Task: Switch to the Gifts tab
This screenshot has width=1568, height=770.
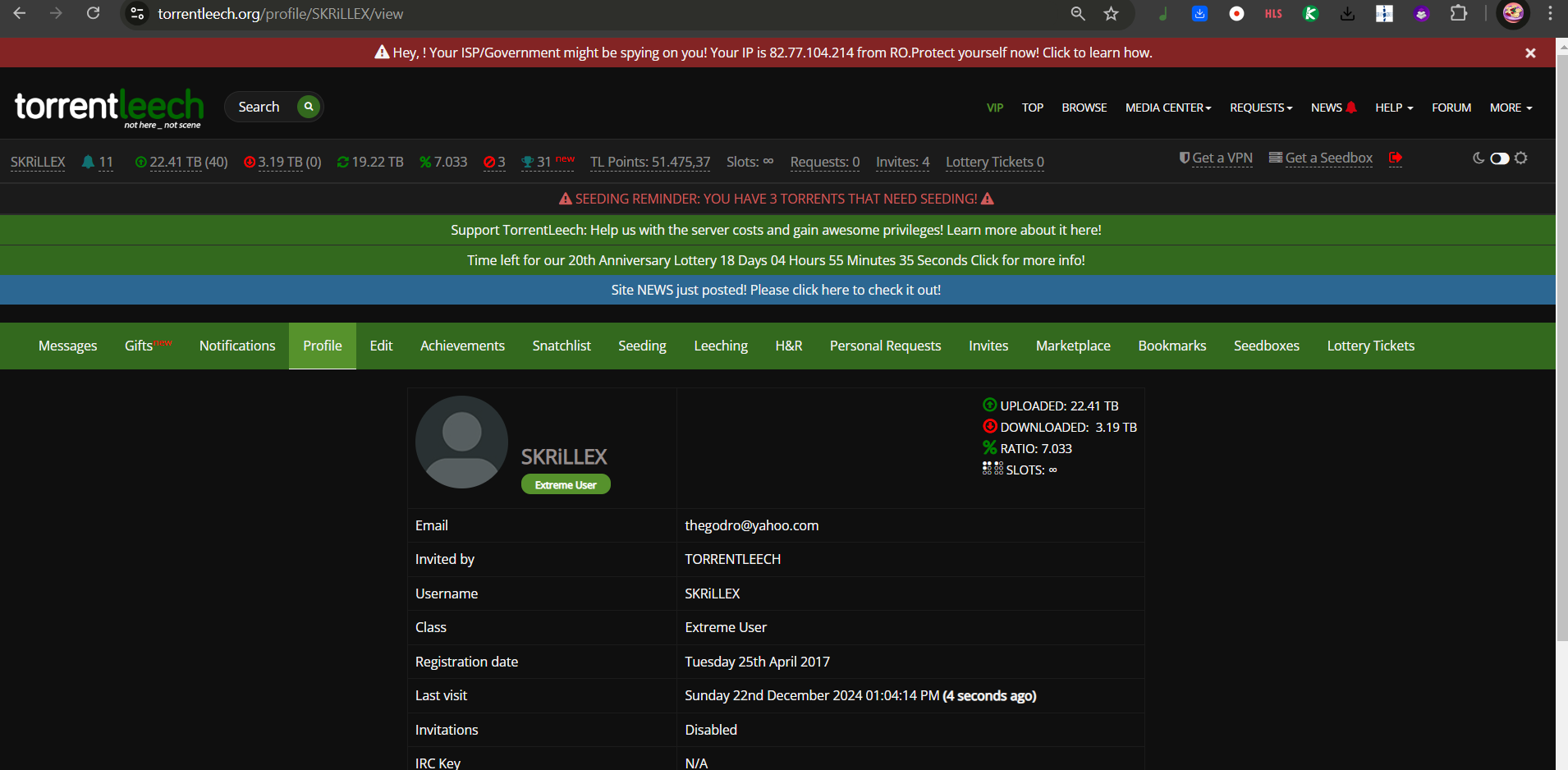Action: coord(149,346)
